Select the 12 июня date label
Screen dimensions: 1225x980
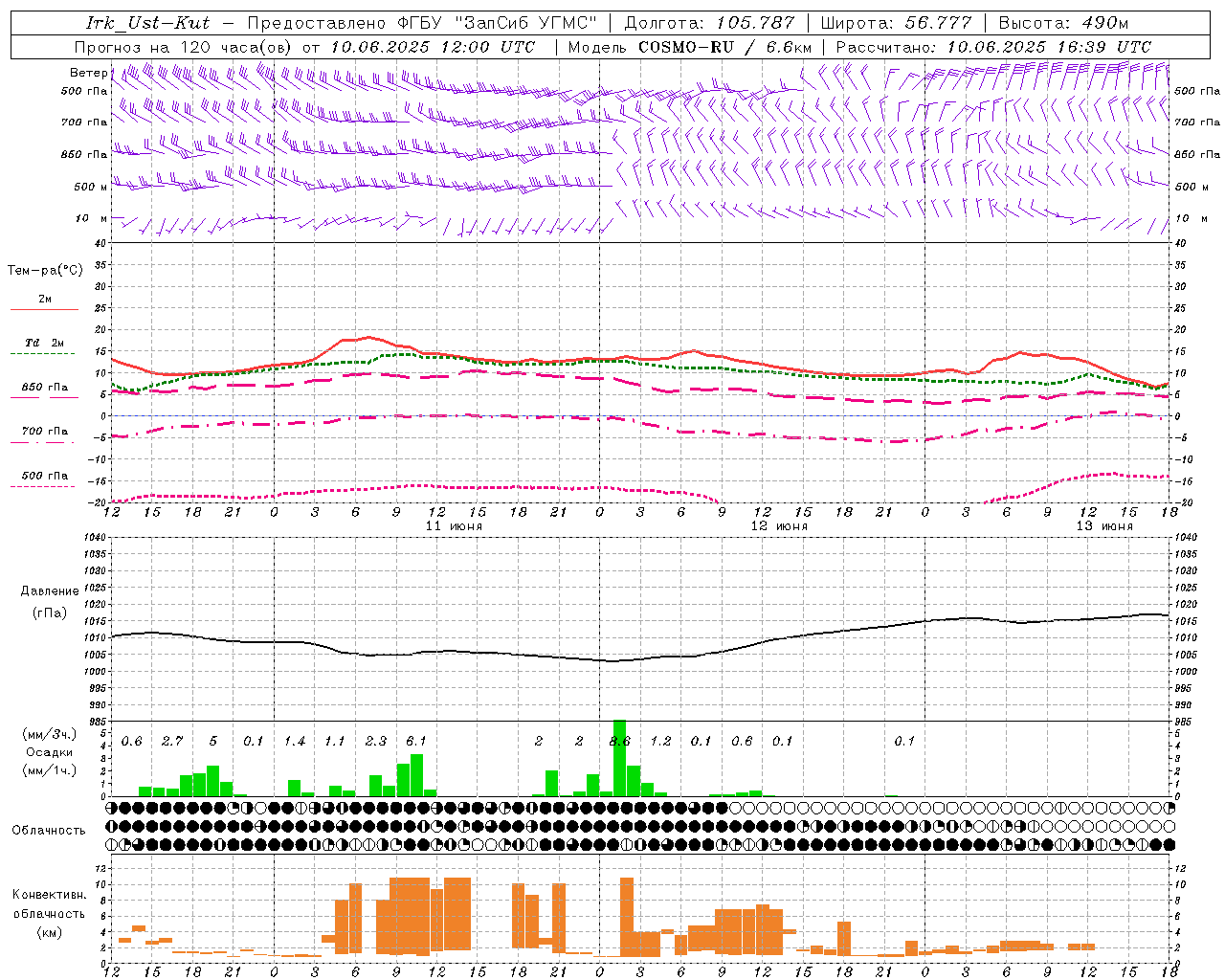[779, 526]
